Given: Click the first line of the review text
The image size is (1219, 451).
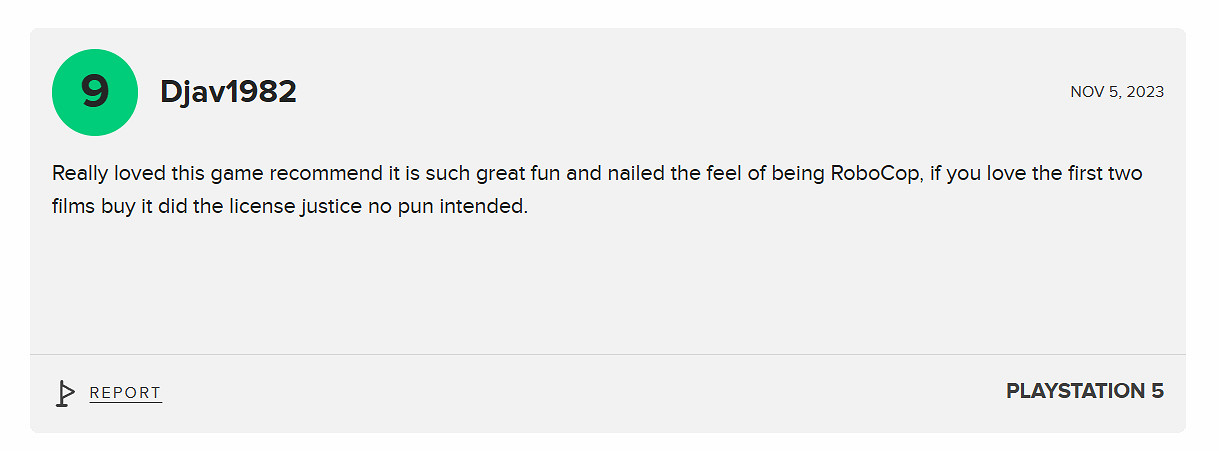Looking at the screenshot, I should click(597, 173).
